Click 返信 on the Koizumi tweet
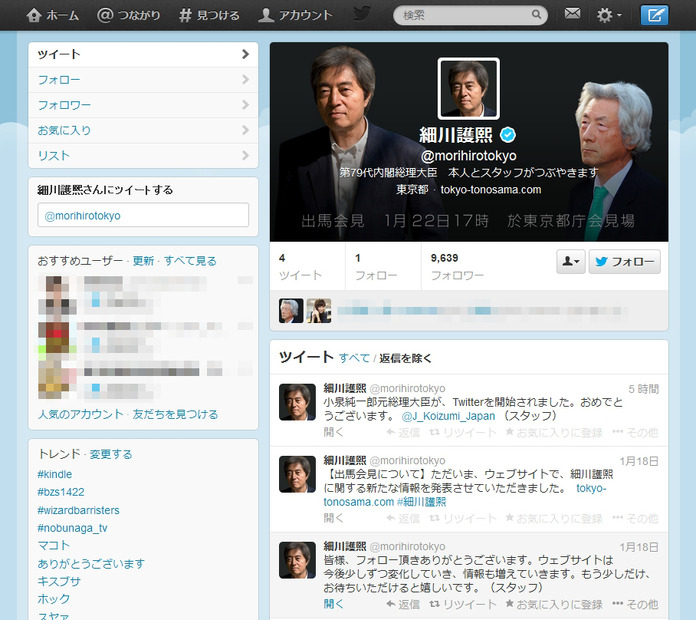Image resolution: width=696 pixels, height=620 pixels. tap(403, 432)
